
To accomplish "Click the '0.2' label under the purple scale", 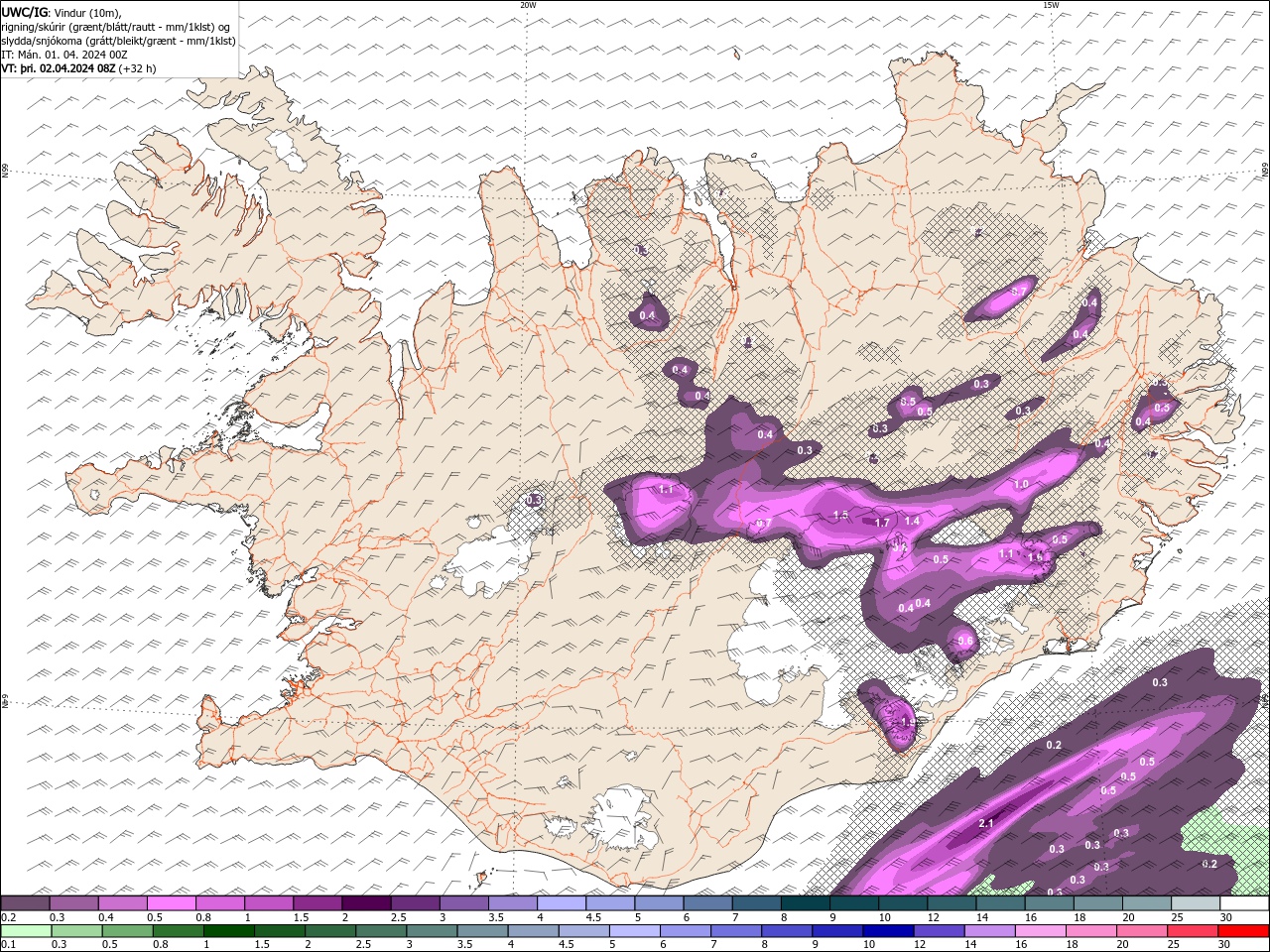I will [7, 917].
